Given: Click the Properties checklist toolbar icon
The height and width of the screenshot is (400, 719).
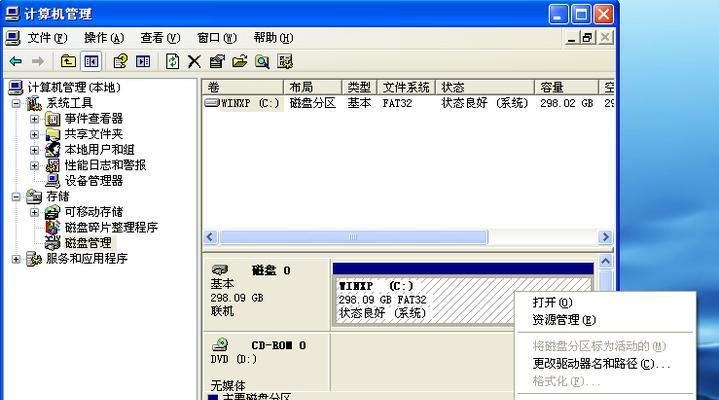Looking at the screenshot, I should [217, 61].
